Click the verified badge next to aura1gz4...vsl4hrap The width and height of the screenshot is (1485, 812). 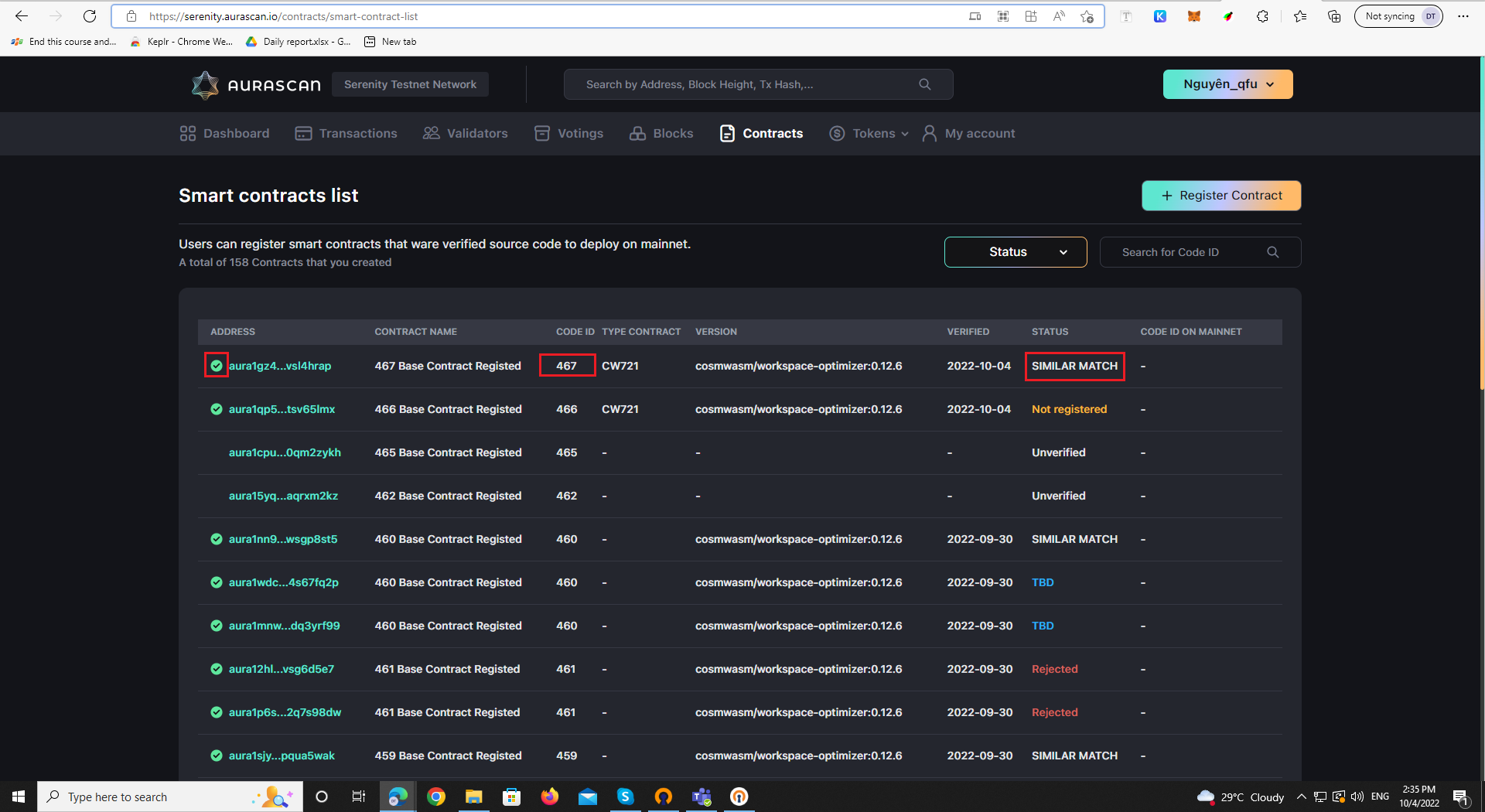click(x=216, y=365)
